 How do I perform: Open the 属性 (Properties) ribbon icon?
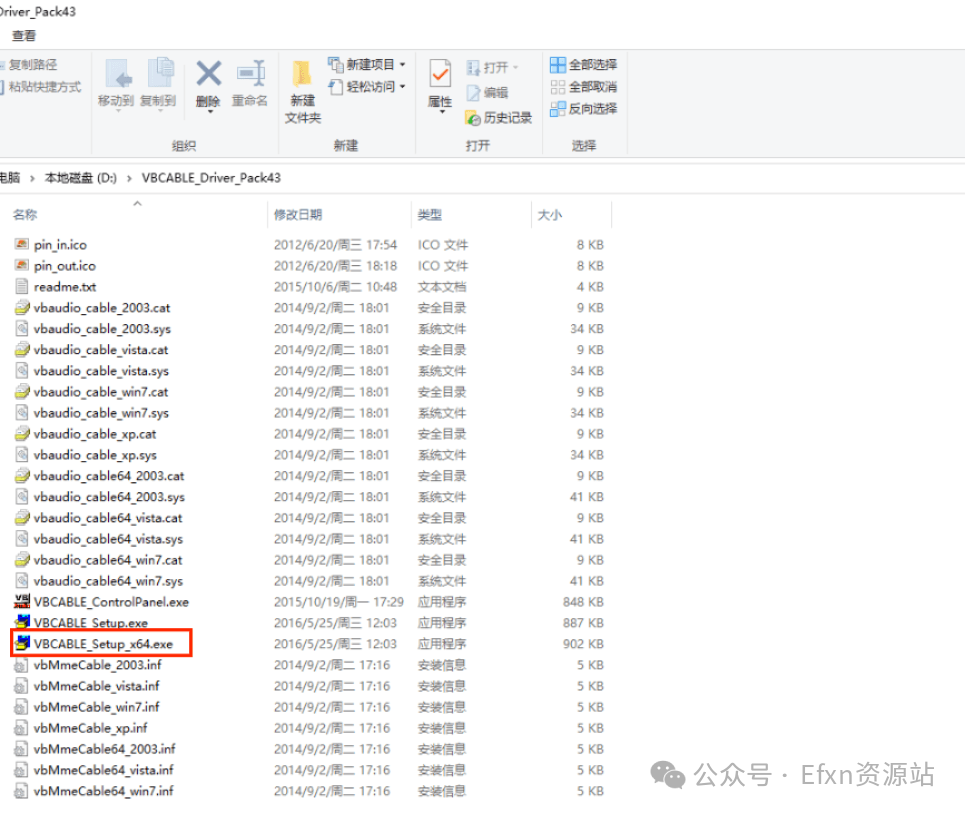[440, 80]
